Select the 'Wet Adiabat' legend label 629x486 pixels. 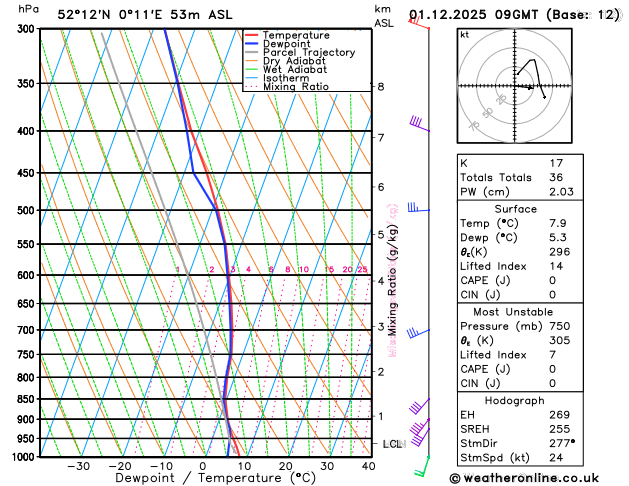coord(295,69)
